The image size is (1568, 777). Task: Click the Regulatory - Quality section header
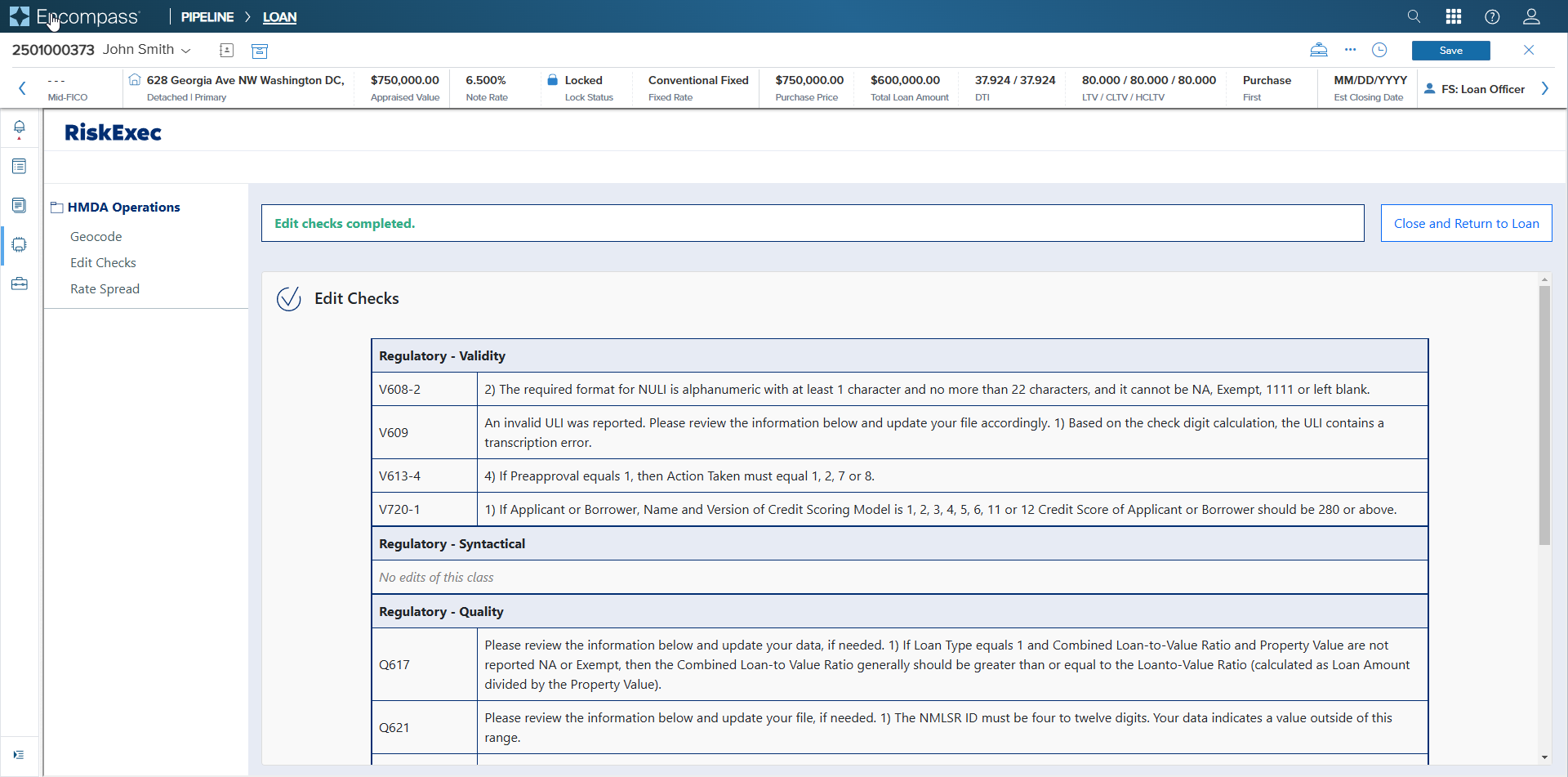(900, 611)
